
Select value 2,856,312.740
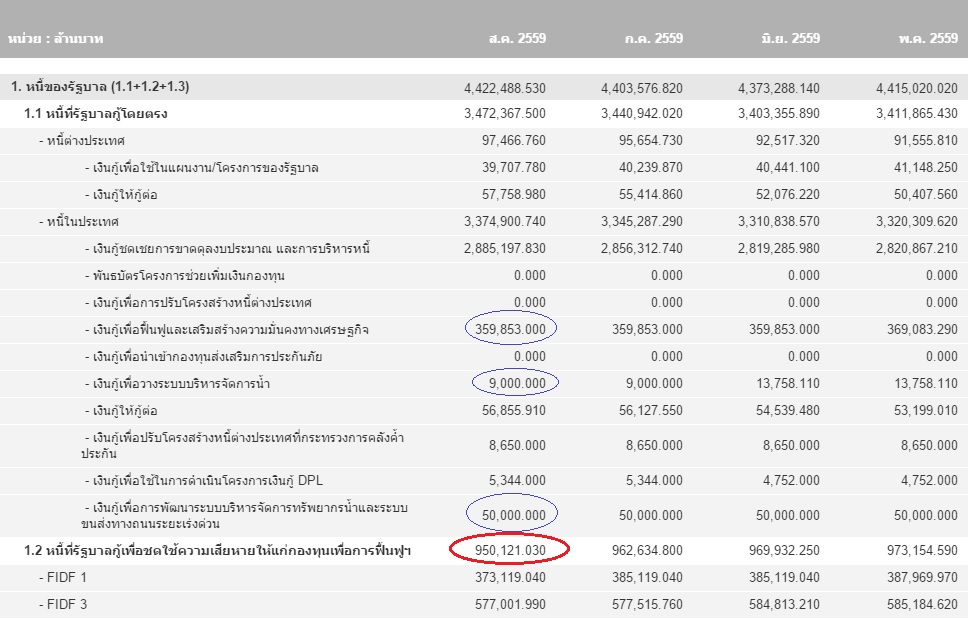tap(642, 249)
